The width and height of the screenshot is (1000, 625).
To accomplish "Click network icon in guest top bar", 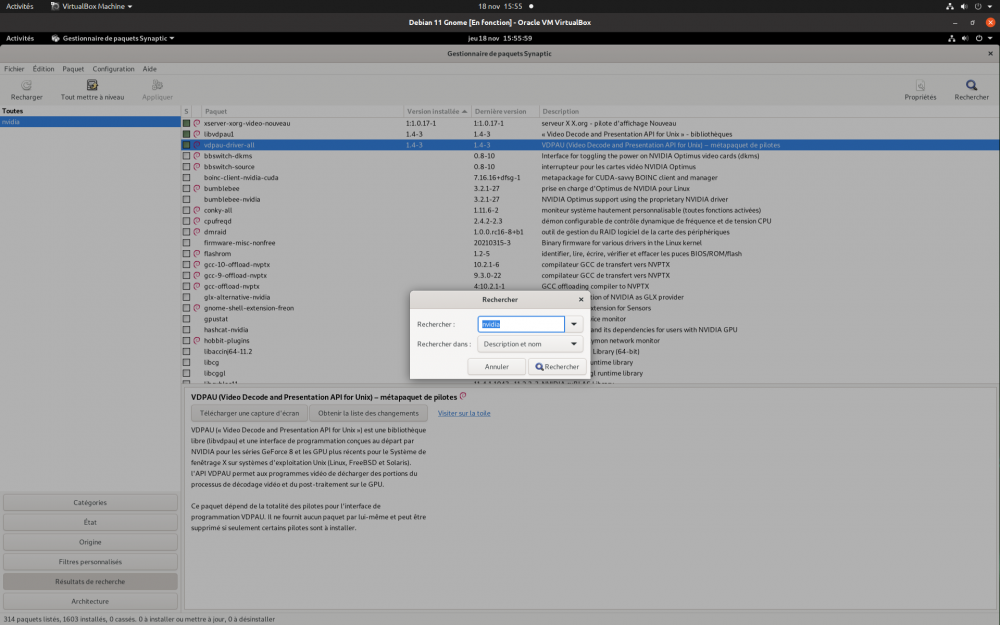I will pos(952,38).
